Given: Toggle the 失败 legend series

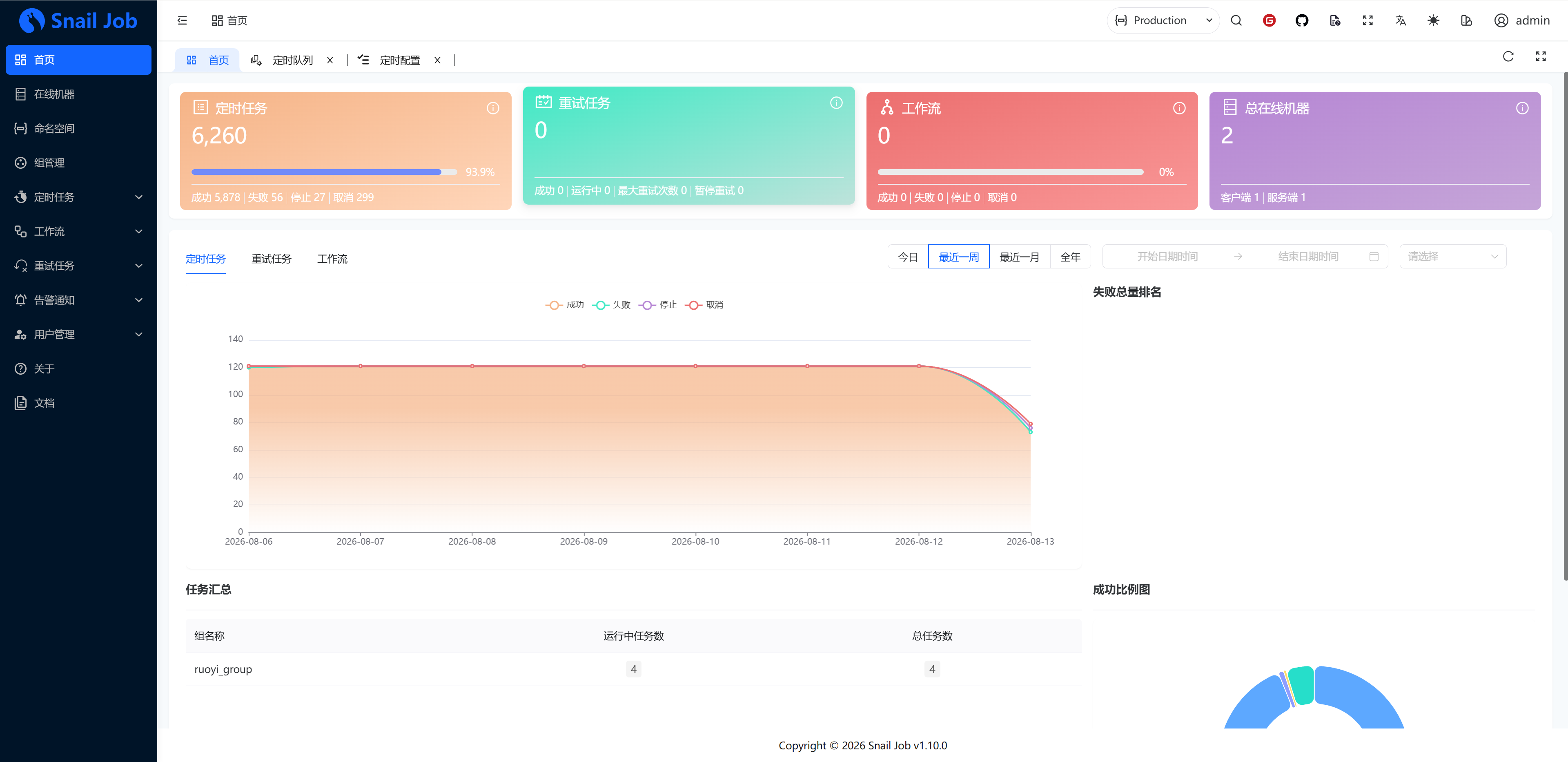Looking at the screenshot, I should point(611,304).
